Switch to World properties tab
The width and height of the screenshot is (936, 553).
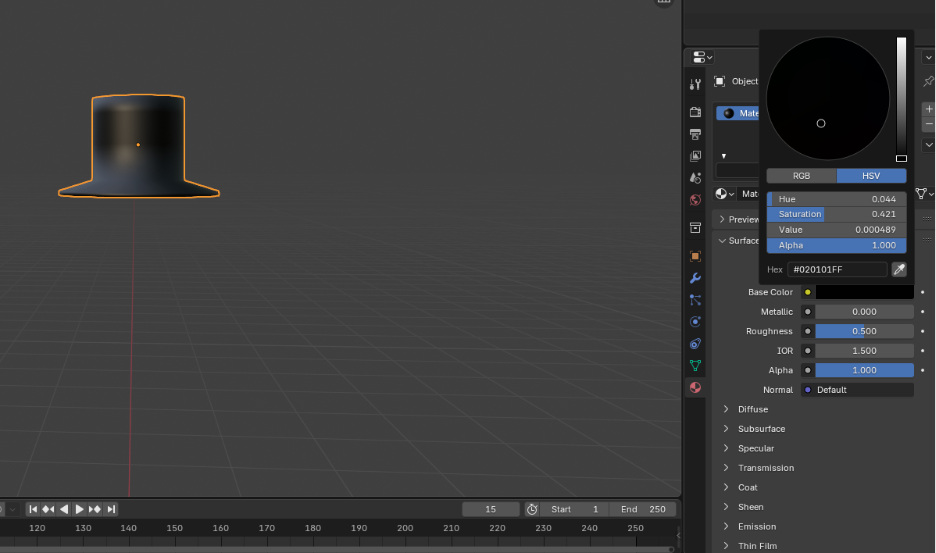pos(695,200)
